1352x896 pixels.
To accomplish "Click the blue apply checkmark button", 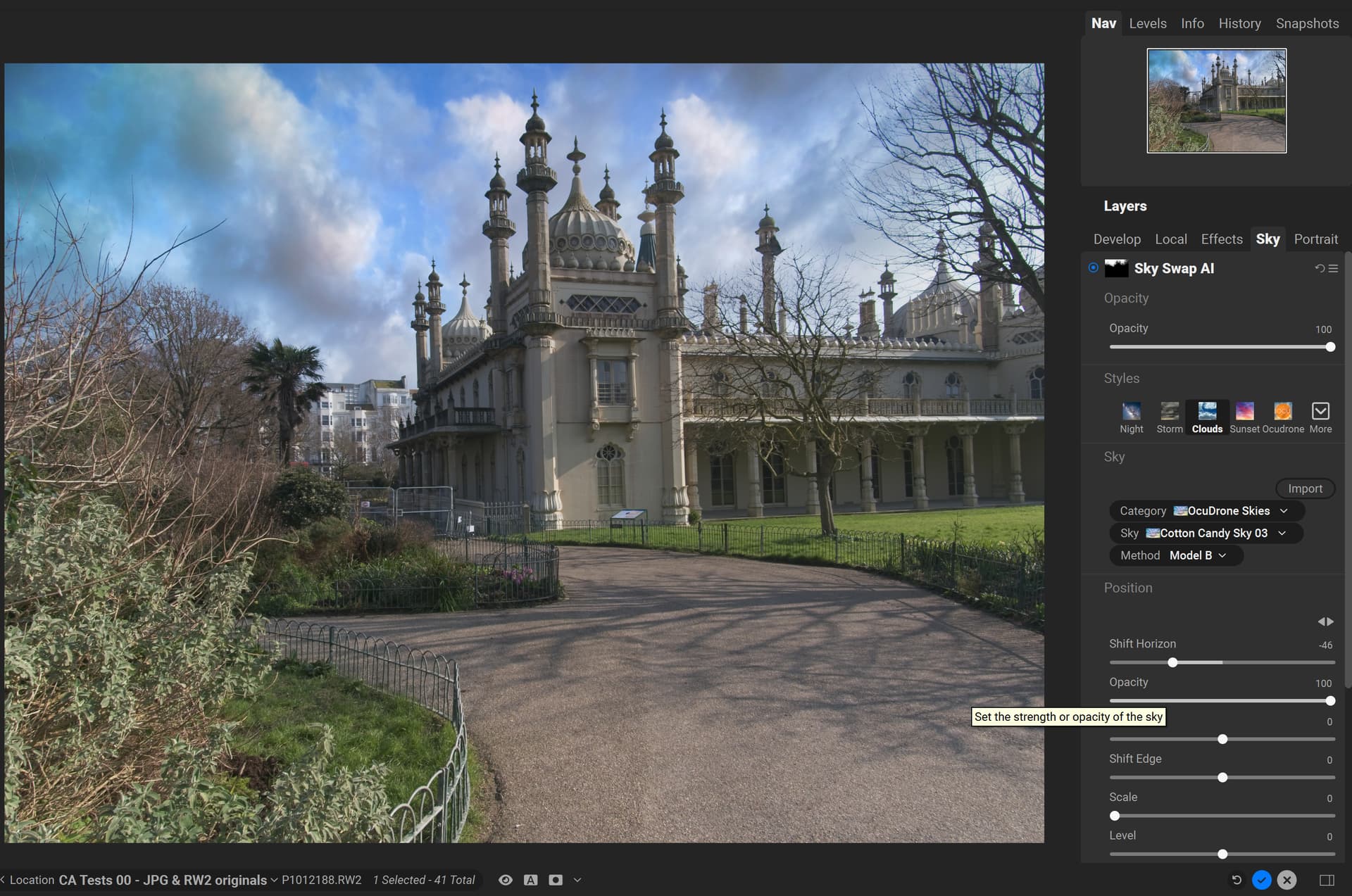I will 1261,880.
